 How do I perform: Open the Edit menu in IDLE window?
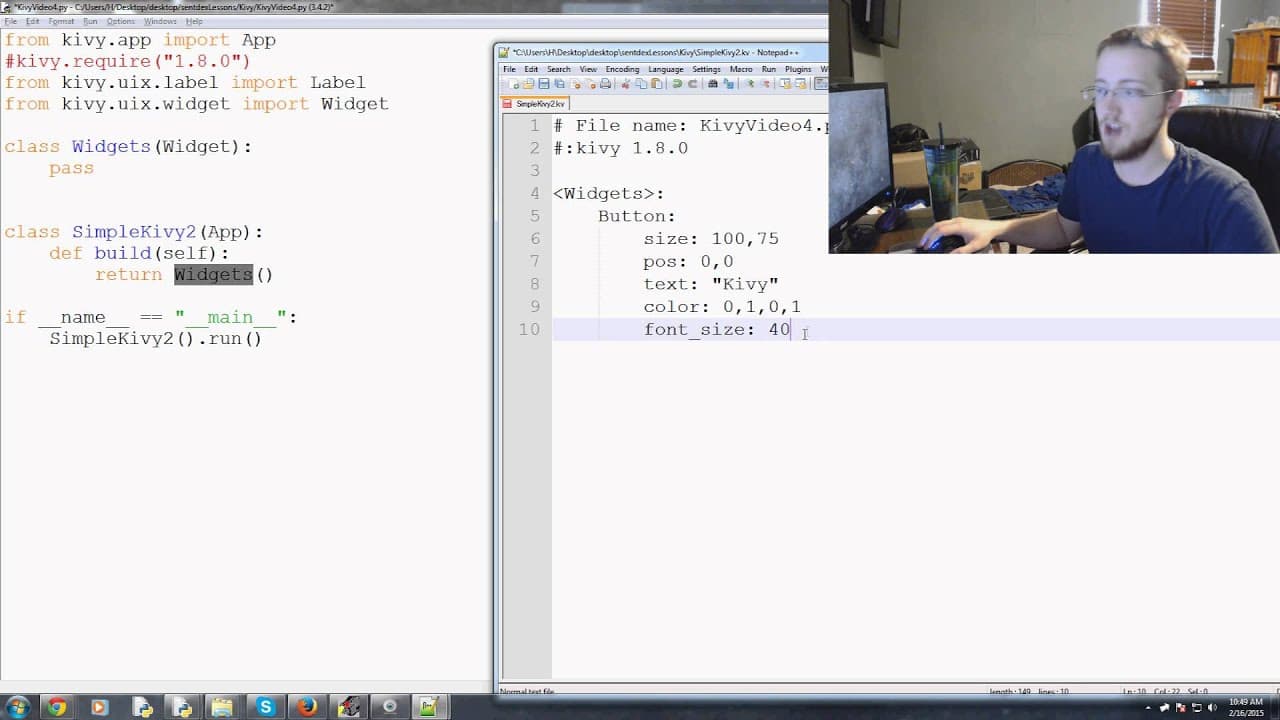coord(33,21)
